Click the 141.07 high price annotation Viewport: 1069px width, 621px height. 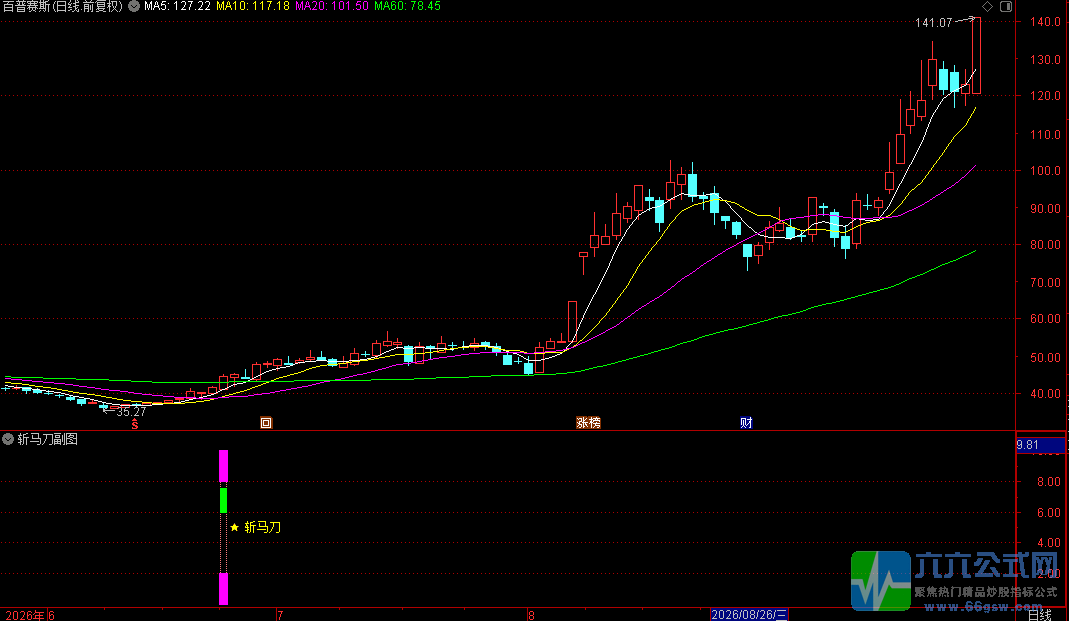(933, 22)
